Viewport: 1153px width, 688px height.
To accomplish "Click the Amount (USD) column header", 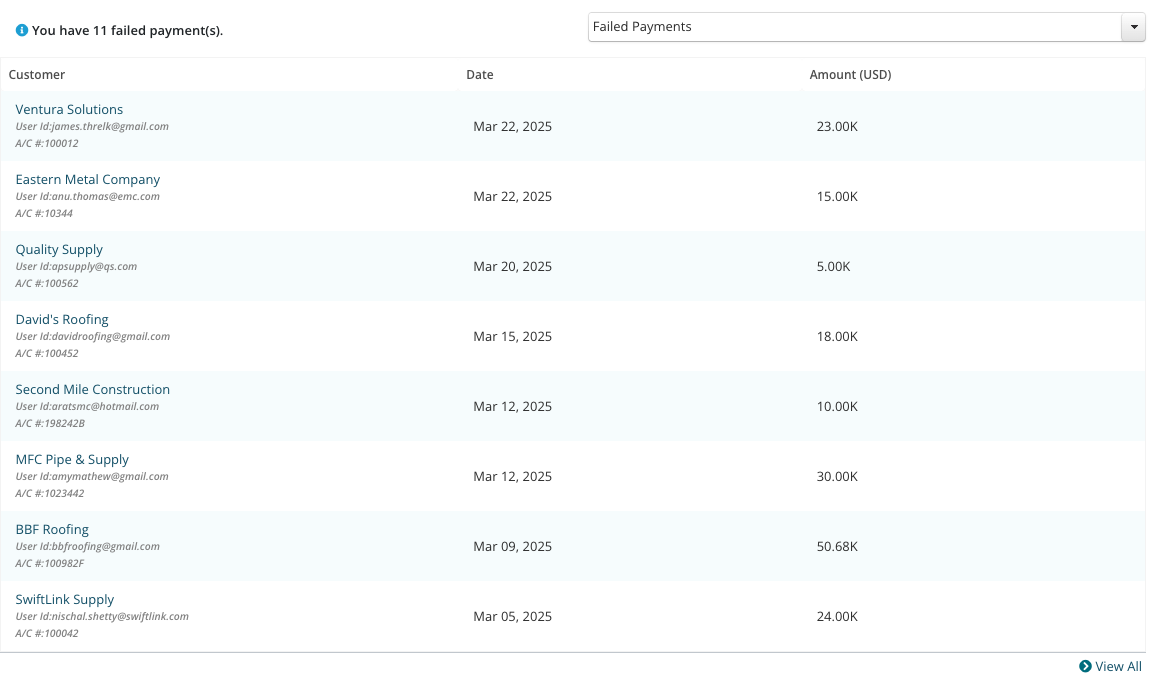I will pyautogui.click(x=850, y=74).
